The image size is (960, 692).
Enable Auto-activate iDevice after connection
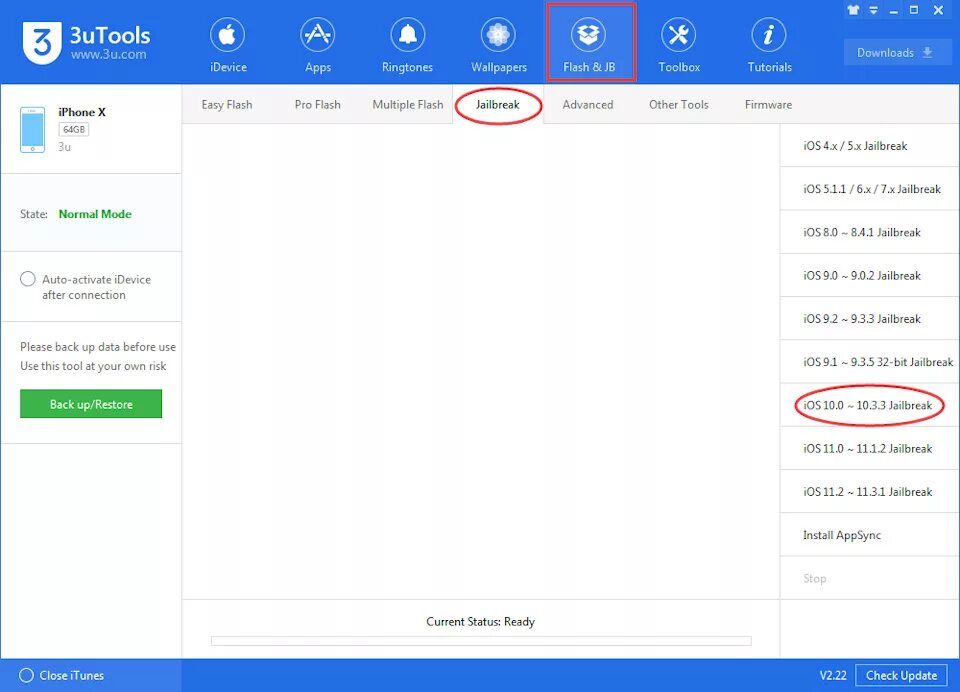[x=28, y=279]
